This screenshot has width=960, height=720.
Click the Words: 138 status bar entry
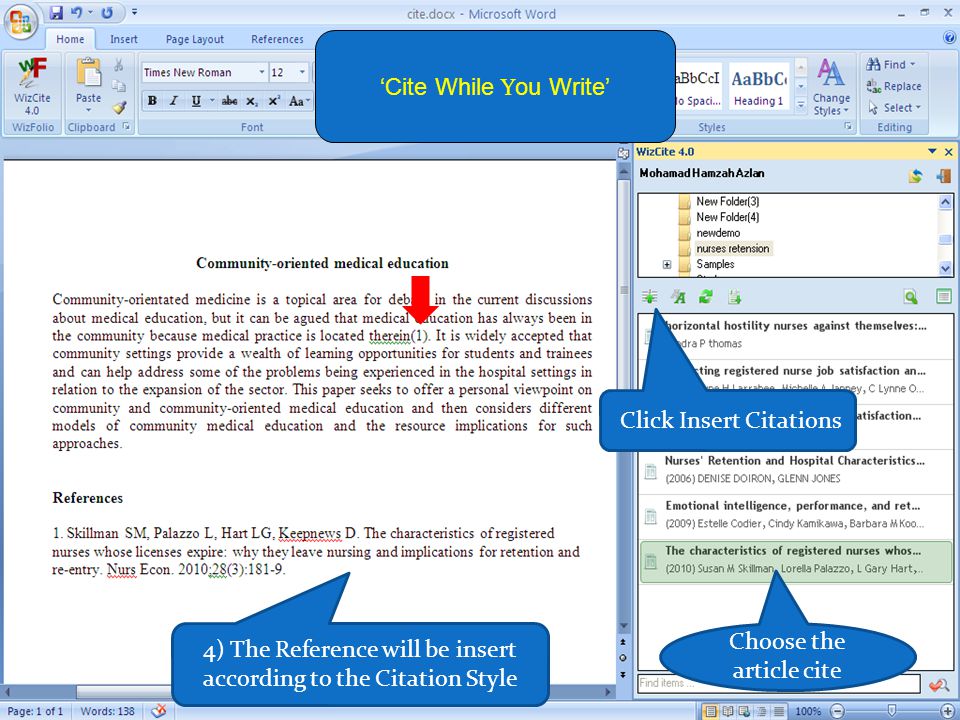(x=107, y=711)
